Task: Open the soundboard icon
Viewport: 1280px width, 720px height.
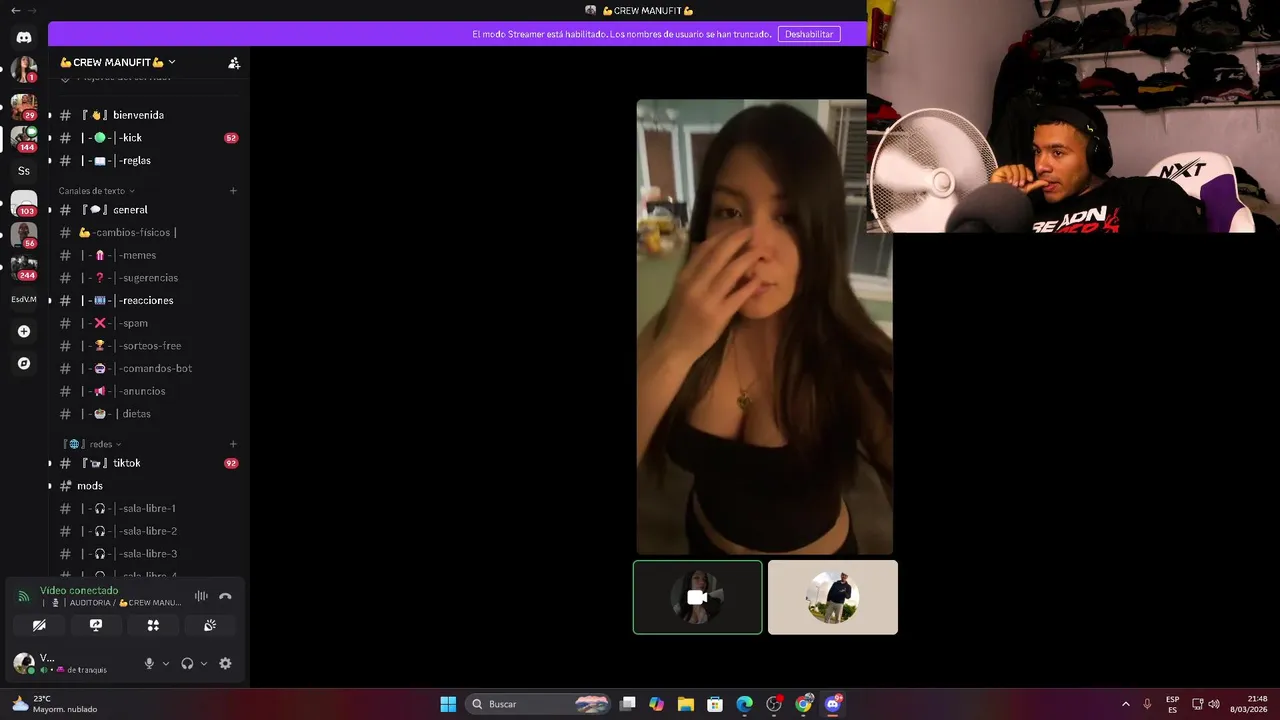Action: (210, 625)
